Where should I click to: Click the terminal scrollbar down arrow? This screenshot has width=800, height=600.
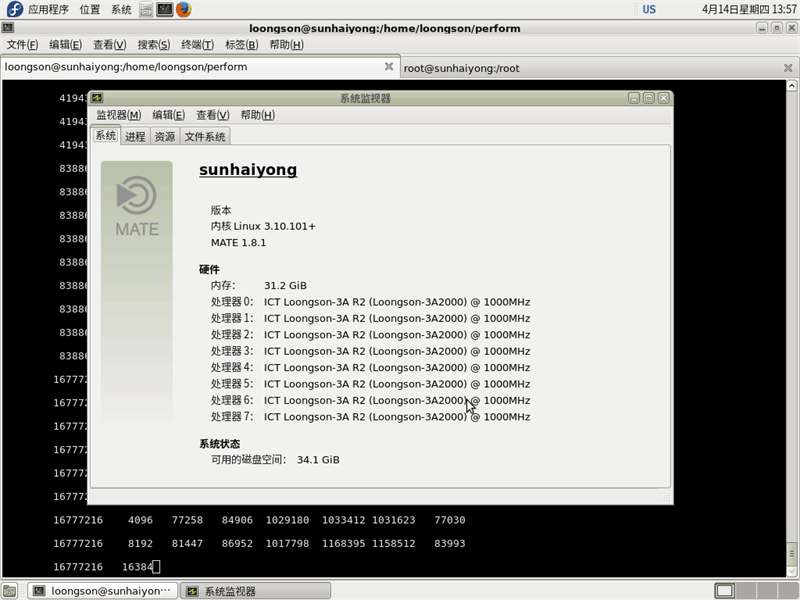click(792, 571)
